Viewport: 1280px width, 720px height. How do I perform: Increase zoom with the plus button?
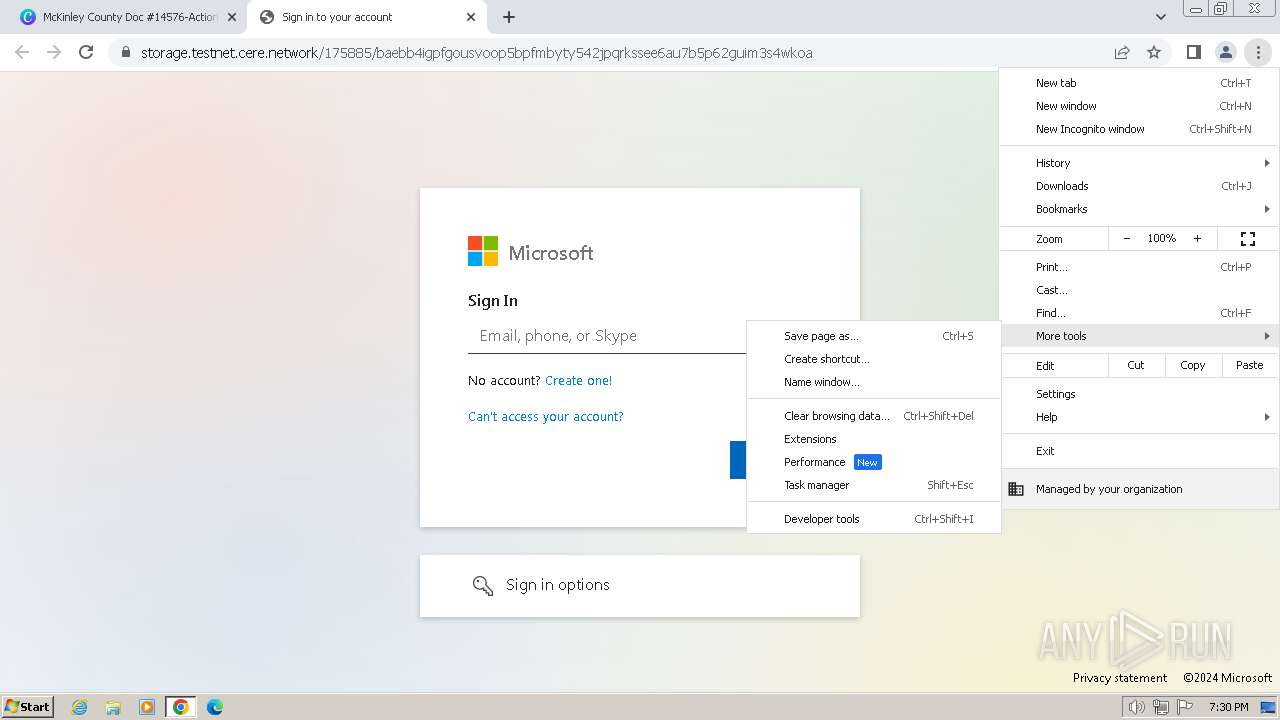(x=1197, y=239)
